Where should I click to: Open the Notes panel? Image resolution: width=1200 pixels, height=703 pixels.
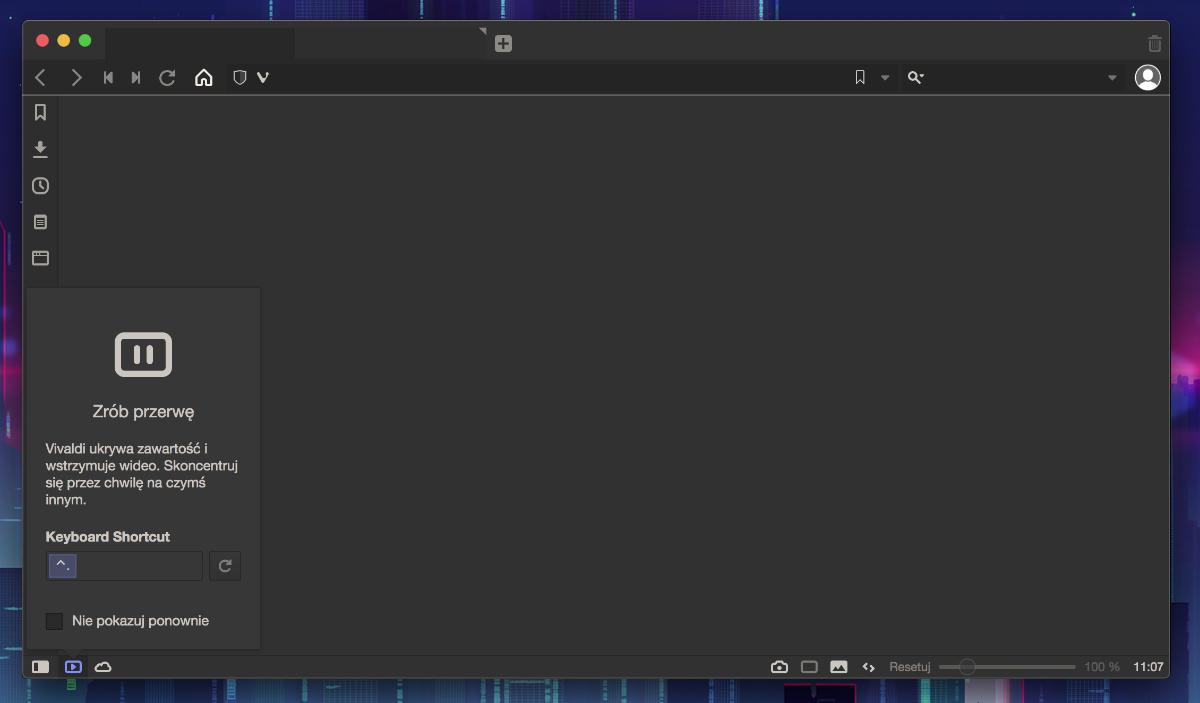pos(40,222)
